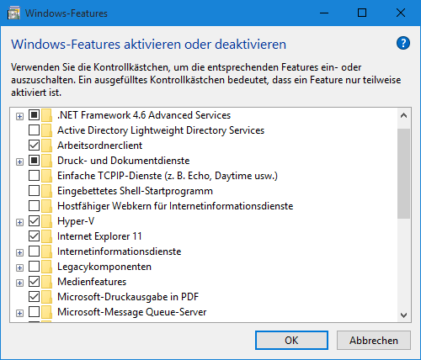Image resolution: width=421 pixels, height=360 pixels.
Task: Select Active Directory Lightweight Directory Services label
Action: click(161, 130)
